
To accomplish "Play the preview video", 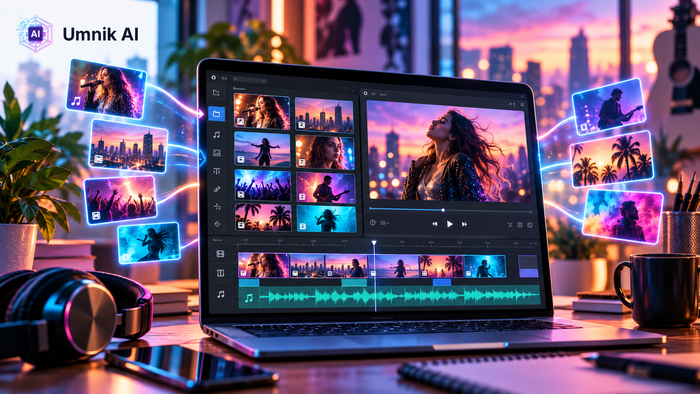I will [x=450, y=224].
